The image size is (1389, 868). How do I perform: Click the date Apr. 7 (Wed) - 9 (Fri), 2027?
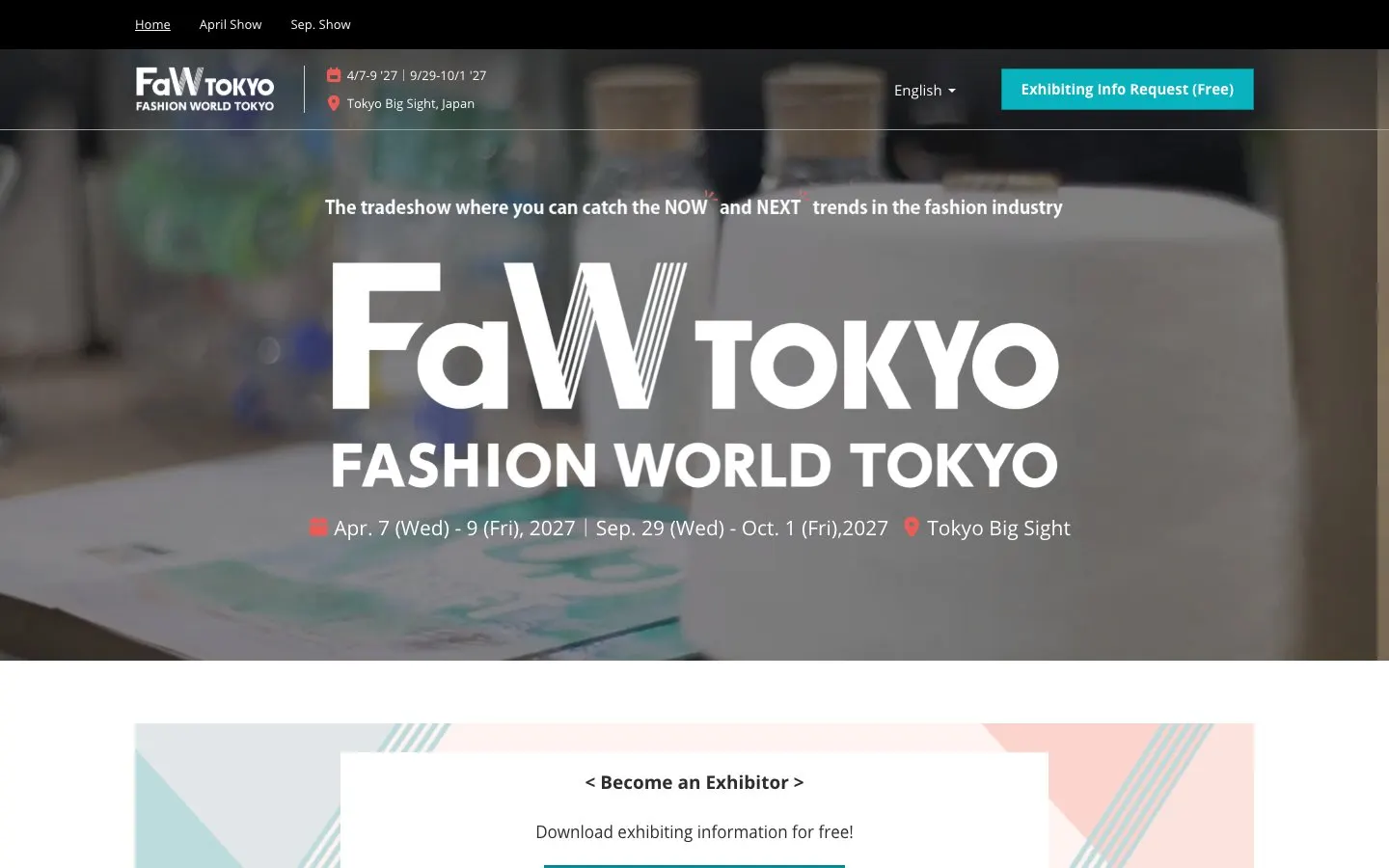pyautogui.click(x=454, y=528)
